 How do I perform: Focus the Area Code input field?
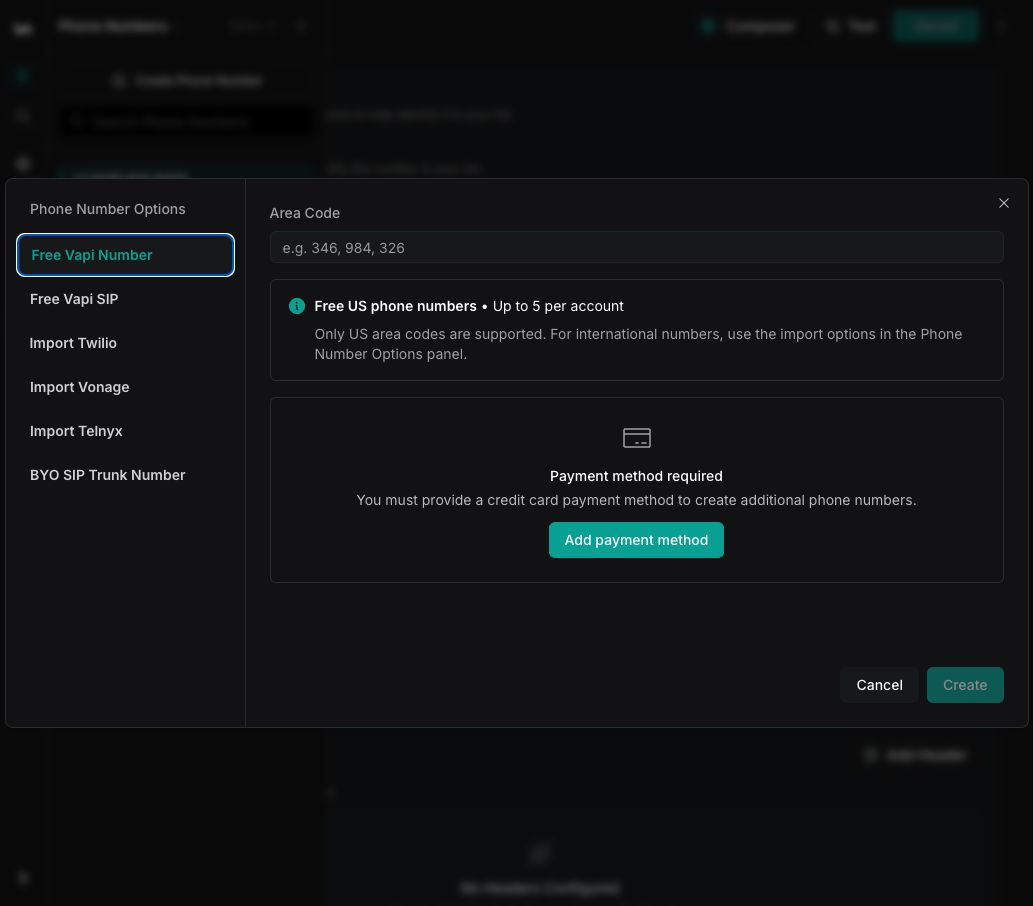click(636, 248)
